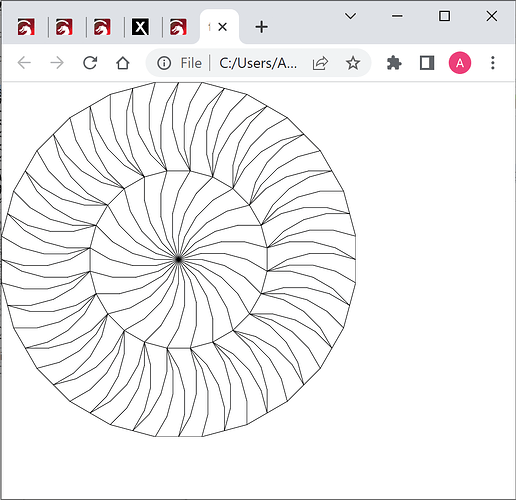This screenshot has height=500, width=516.
Task: Open the Extensions puzzle icon
Action: pos(394,63)
